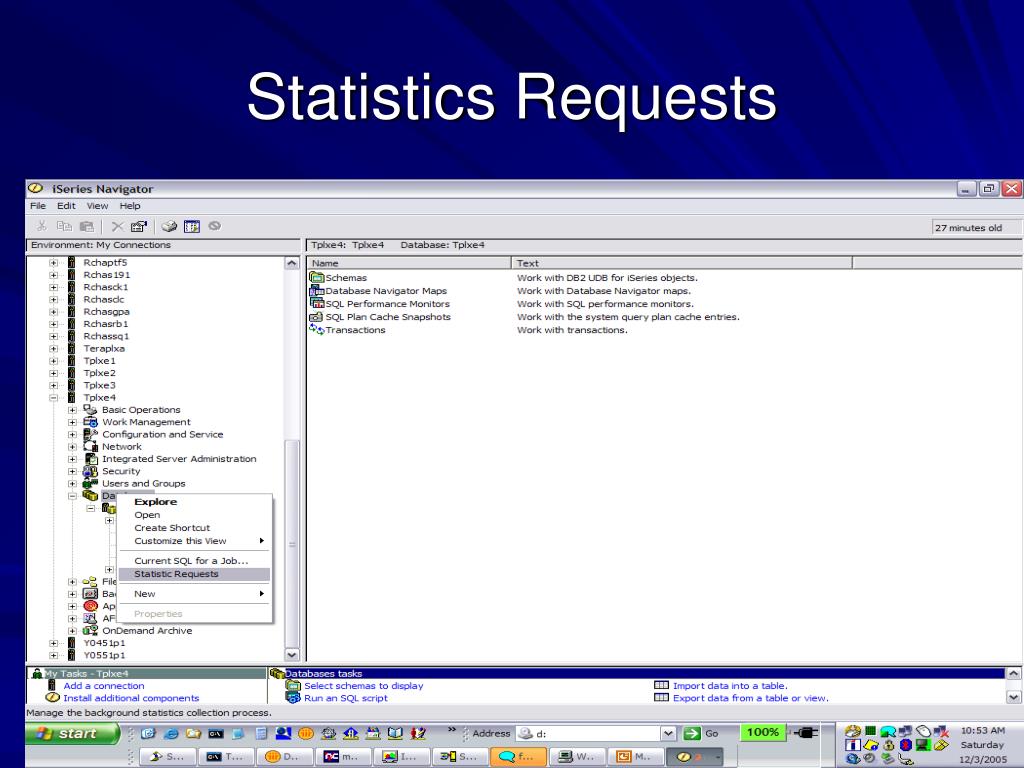This screenshot has height=768, width=1024.
Task: Open the Transactions icon
Action: (x=317, y=330)
